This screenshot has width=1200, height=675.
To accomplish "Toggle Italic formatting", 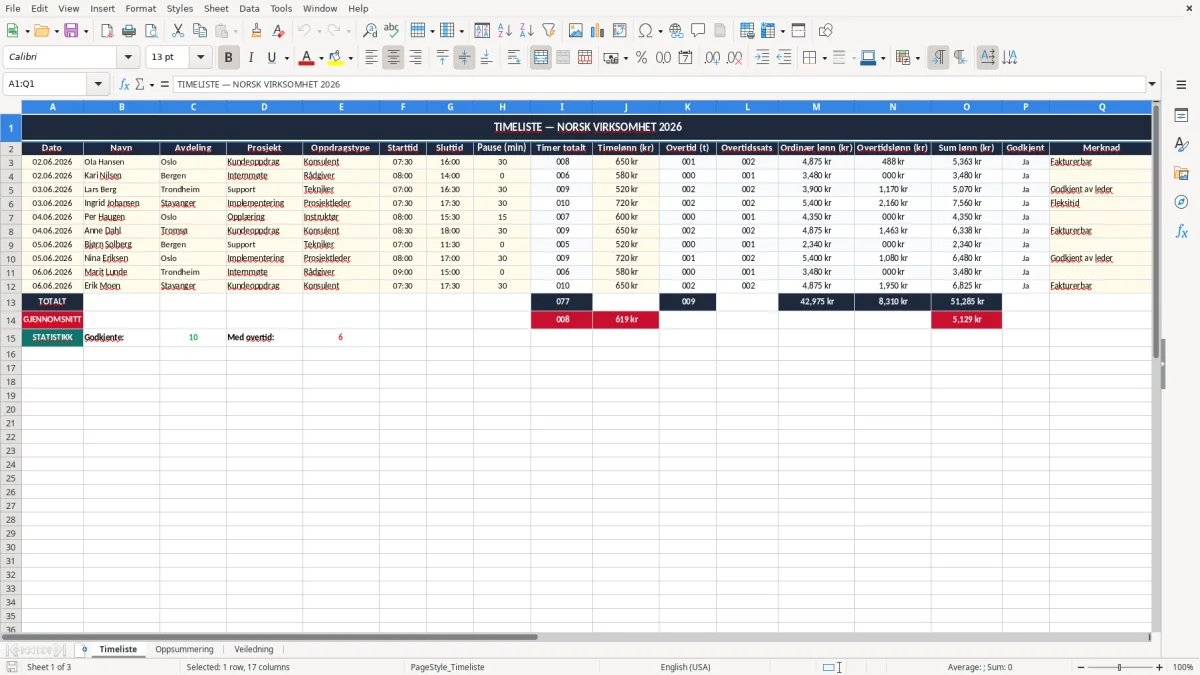I will tap(251, 58).
